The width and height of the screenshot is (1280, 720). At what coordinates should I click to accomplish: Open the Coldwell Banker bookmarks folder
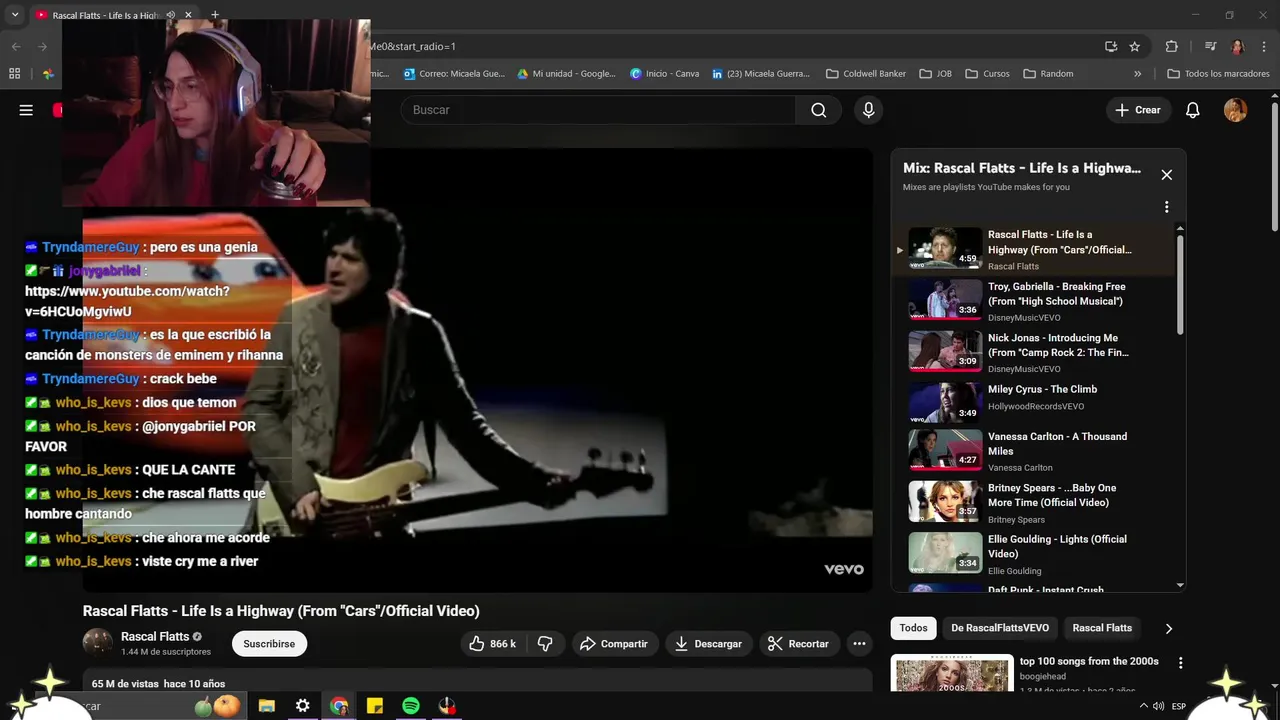click(866, 74)
